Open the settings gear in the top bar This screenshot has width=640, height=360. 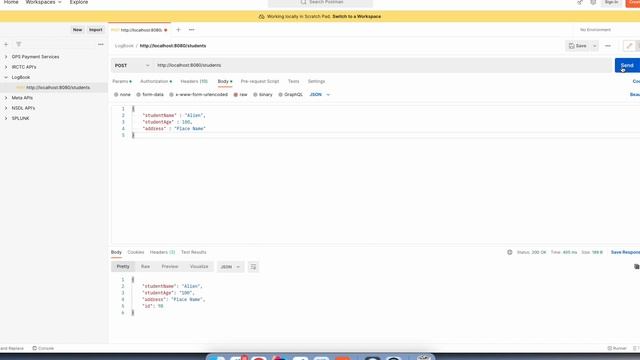(593, 2)
